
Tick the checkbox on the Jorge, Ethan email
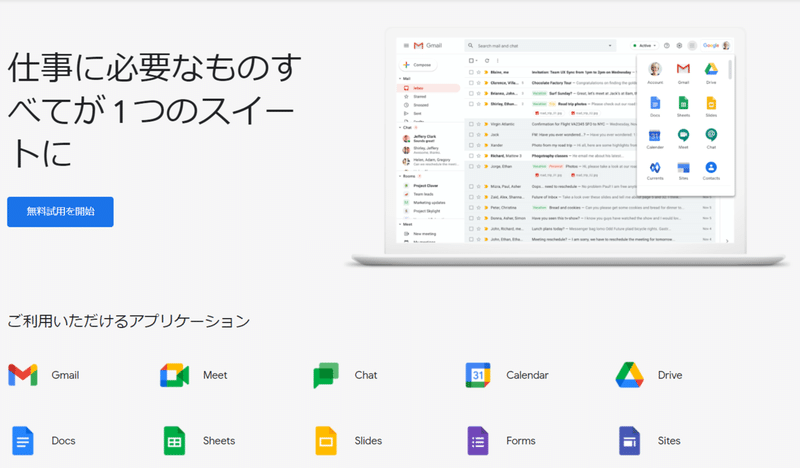(x=471, y=166)
